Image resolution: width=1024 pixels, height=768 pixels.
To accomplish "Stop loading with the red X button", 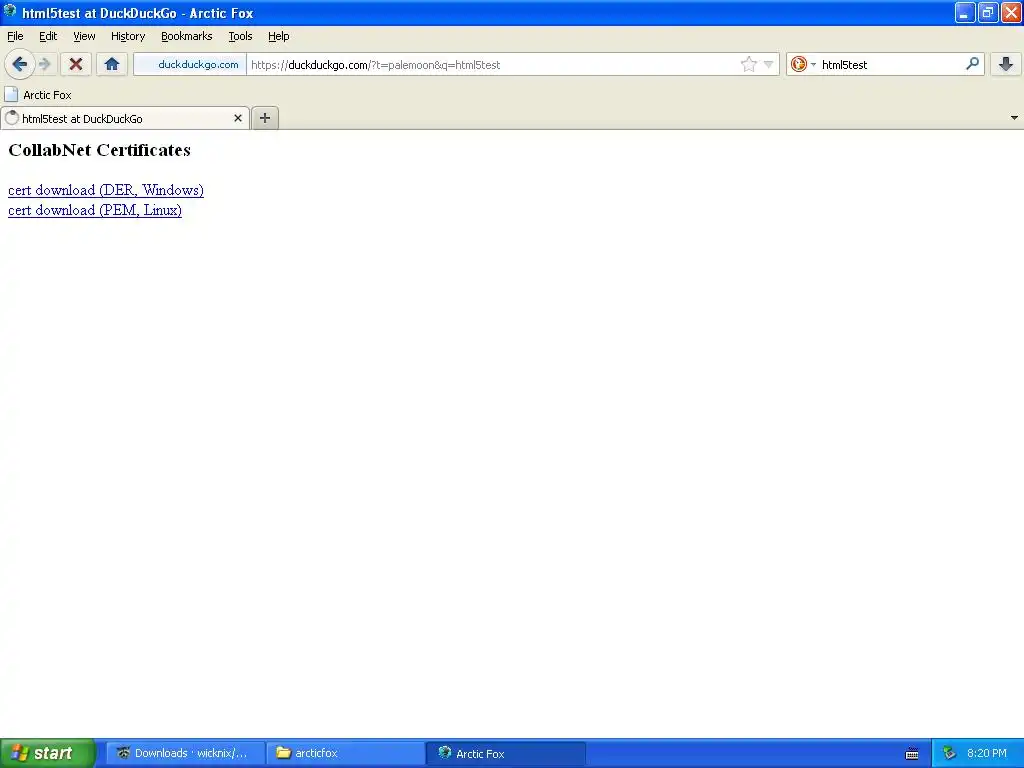I will 76,64.
